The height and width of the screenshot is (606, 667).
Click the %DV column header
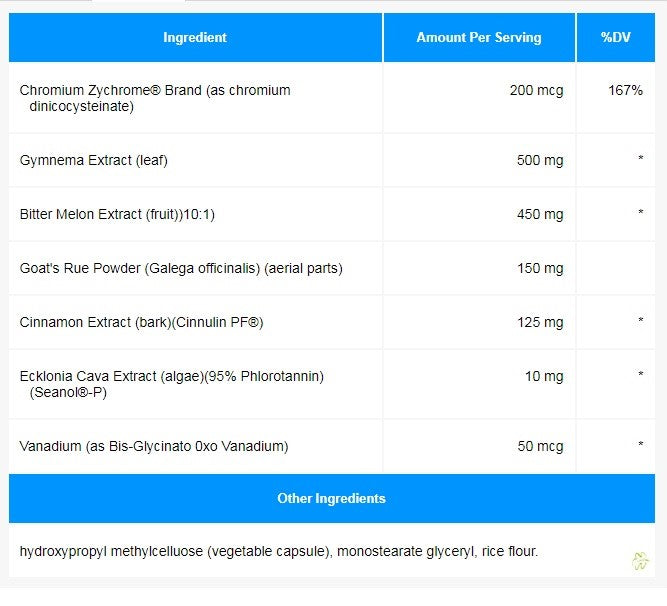click(x=614, y=38)
